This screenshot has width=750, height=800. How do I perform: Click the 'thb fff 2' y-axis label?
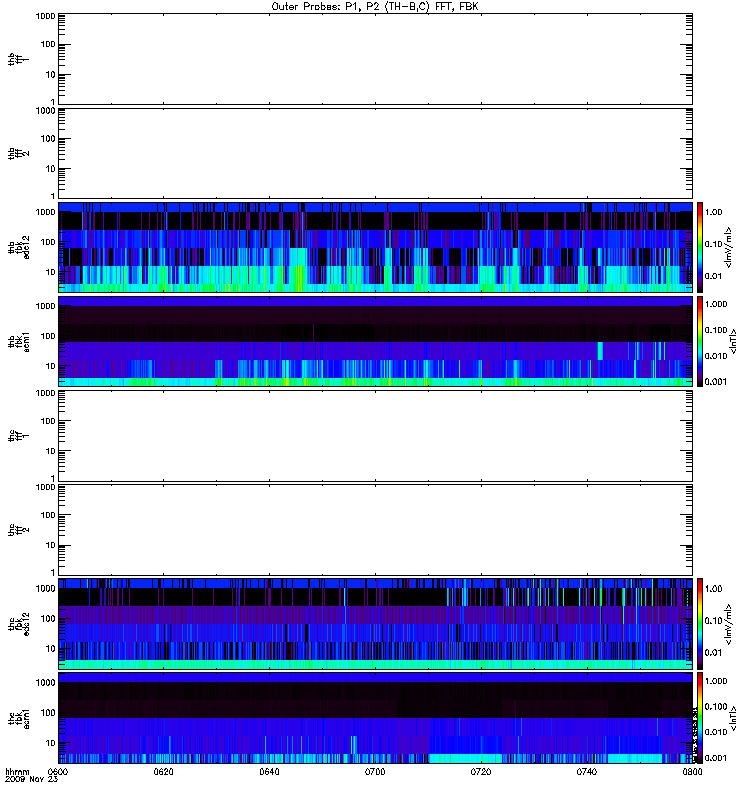pyautogui.click(x=19, y=153)
